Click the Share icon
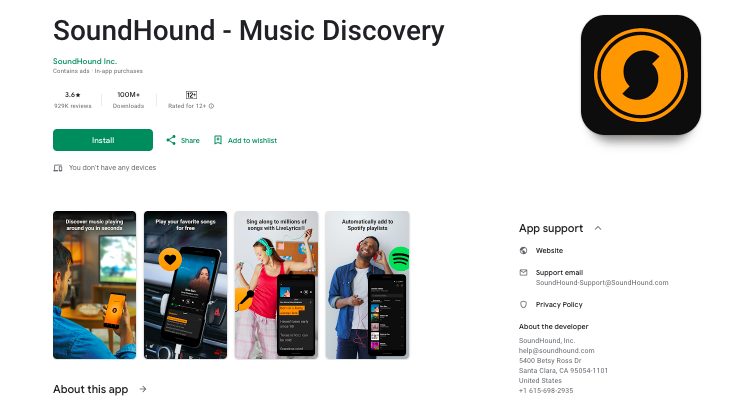 pos(171,140)
